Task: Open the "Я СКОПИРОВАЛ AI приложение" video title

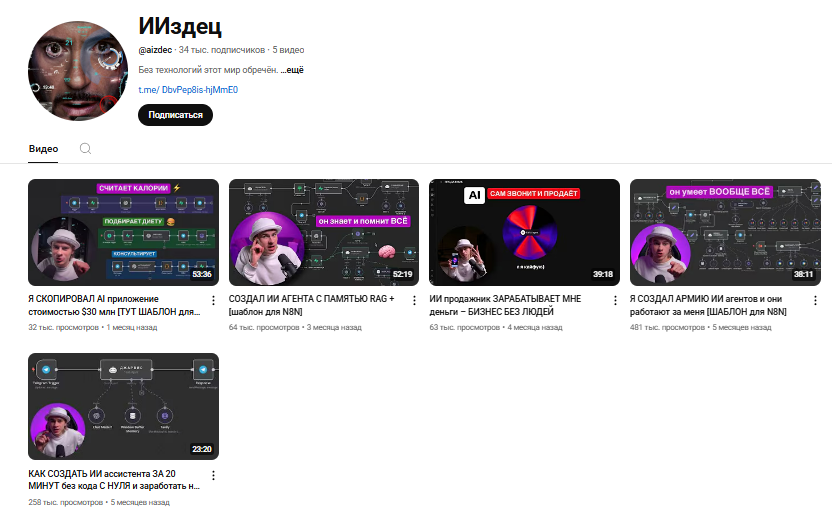Action: tap(114, 305)
